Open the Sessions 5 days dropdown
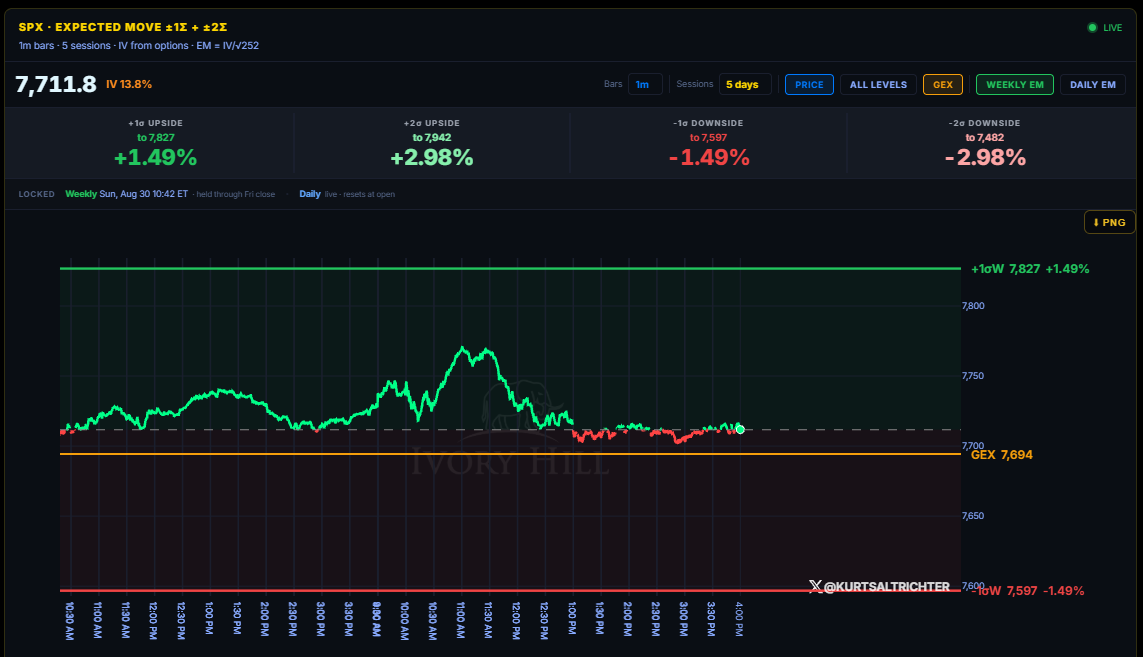 pos(744,85)
